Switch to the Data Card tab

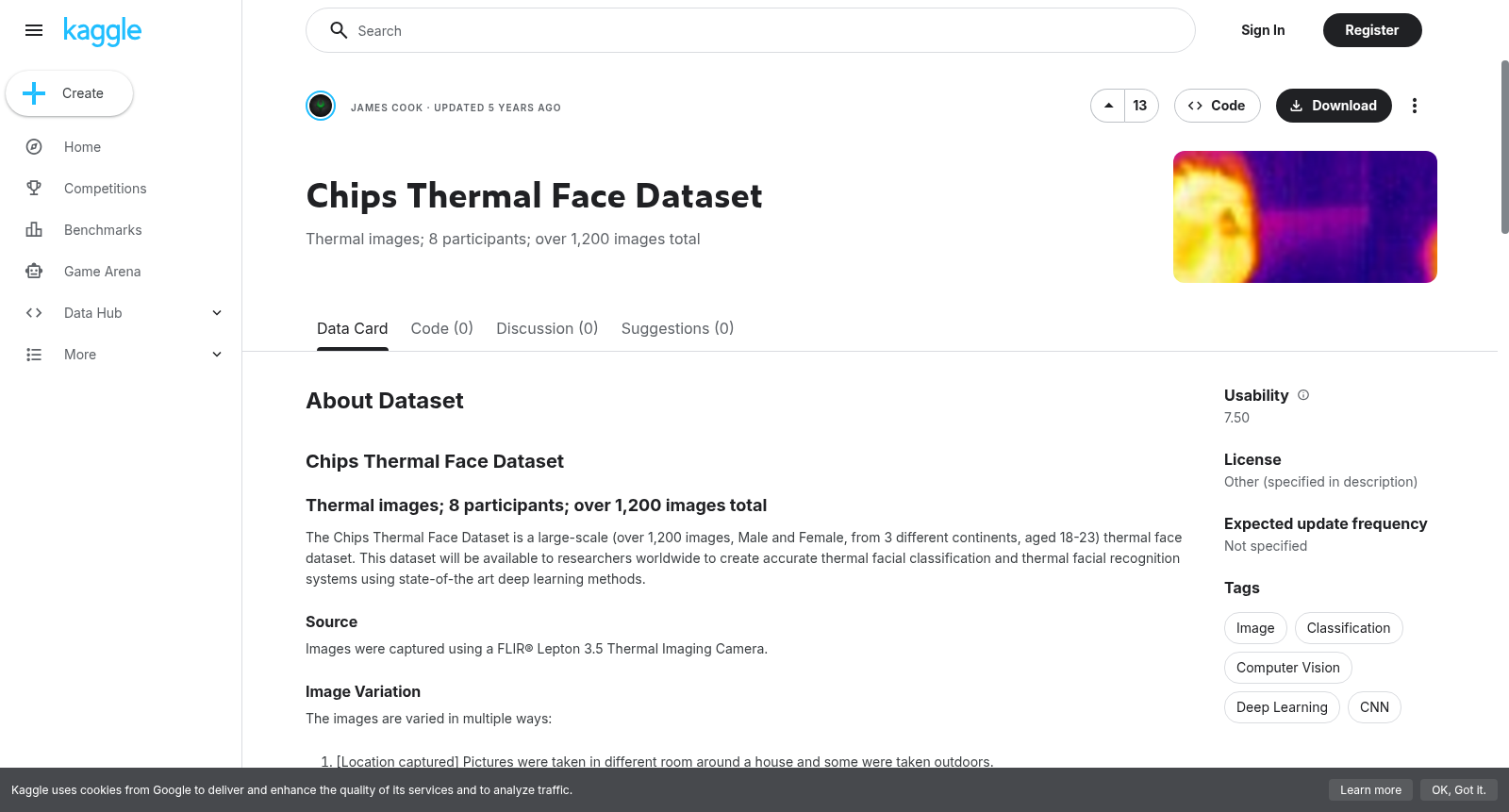pyautogui.click(x=352, y=328)
